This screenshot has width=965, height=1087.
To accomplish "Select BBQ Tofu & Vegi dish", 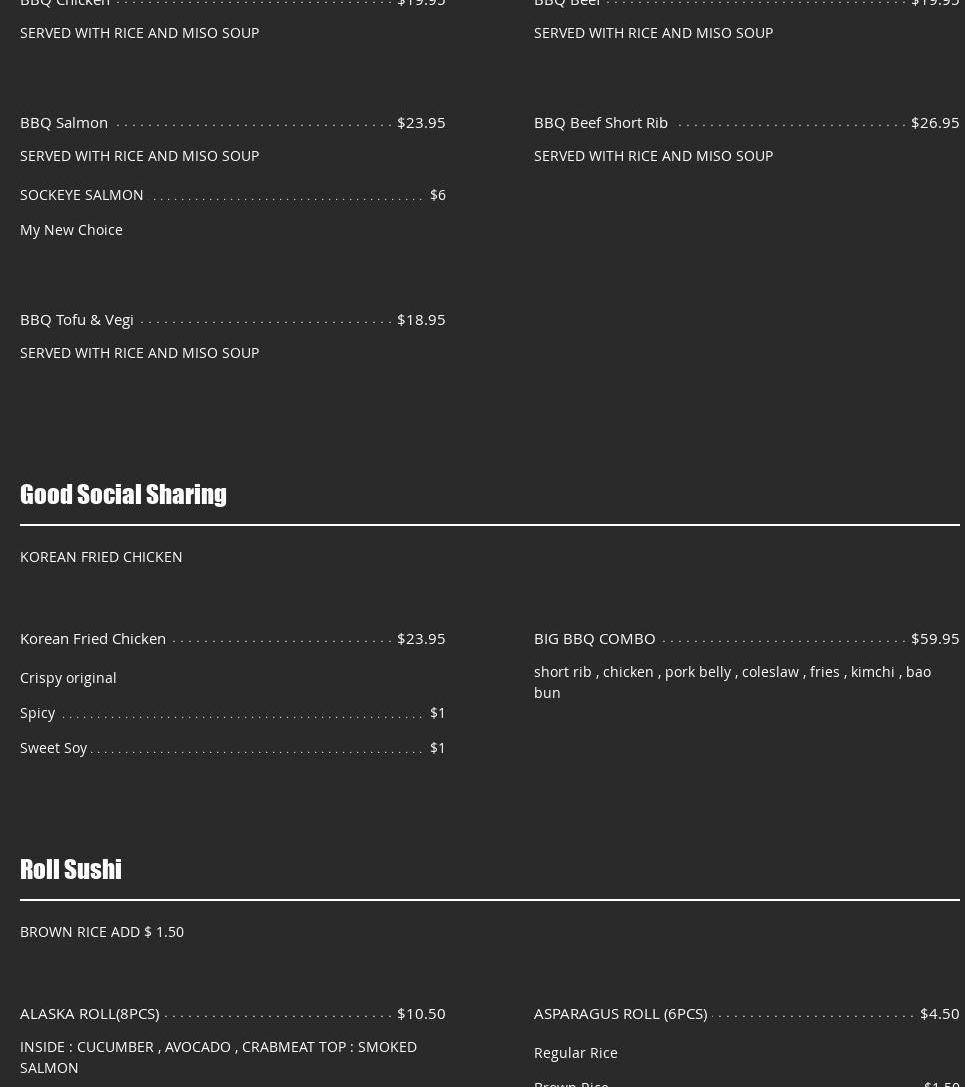I will coord(77,319).
